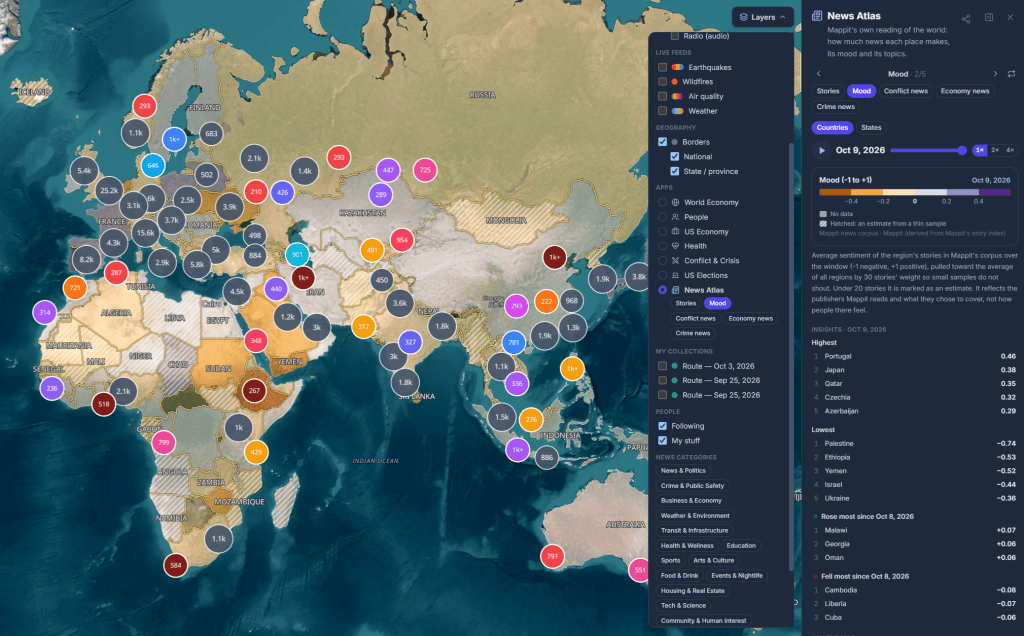Uncheck National borders
The image size is (1024, 636).
675,157
